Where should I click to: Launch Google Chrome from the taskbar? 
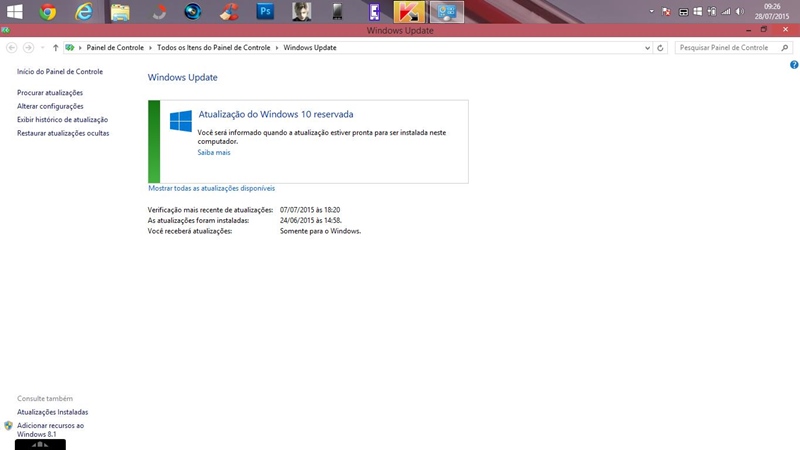coord(48,12)
